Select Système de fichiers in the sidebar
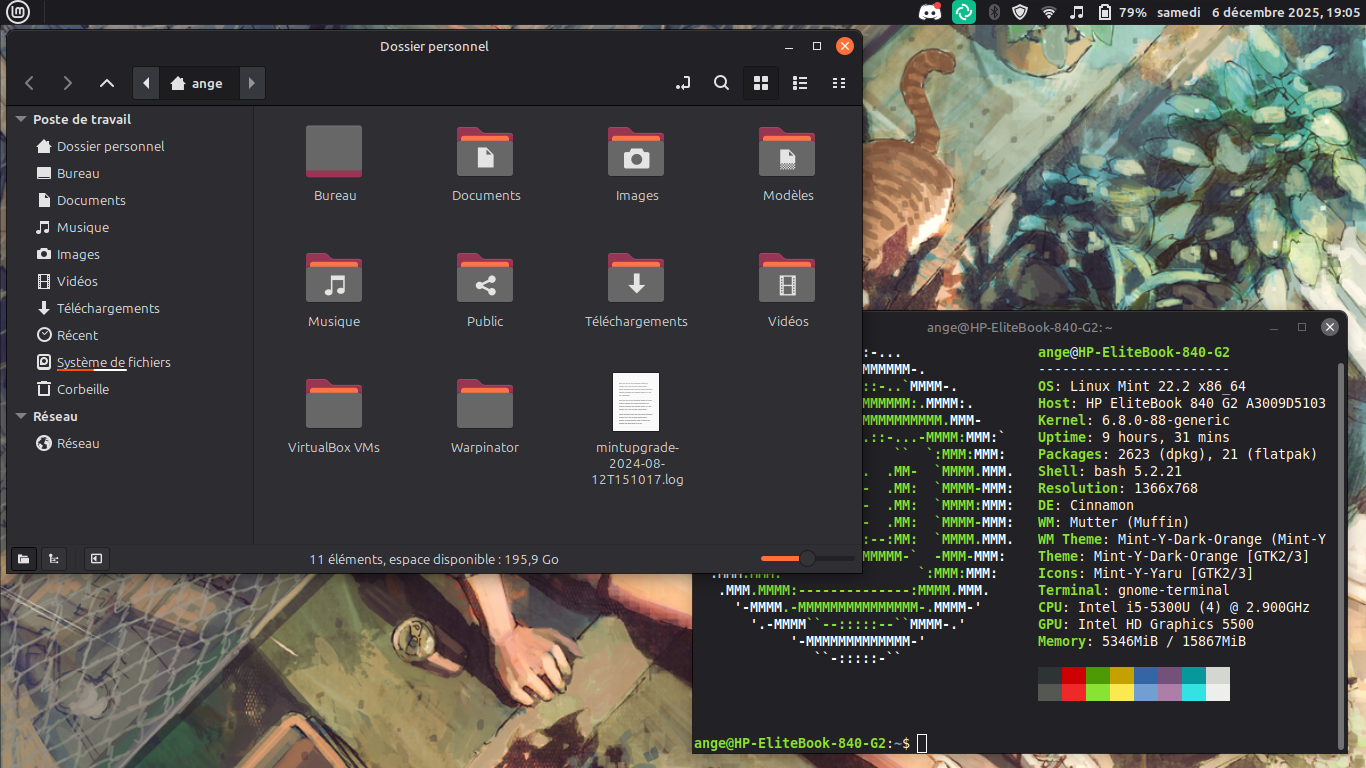 (113, 362)
